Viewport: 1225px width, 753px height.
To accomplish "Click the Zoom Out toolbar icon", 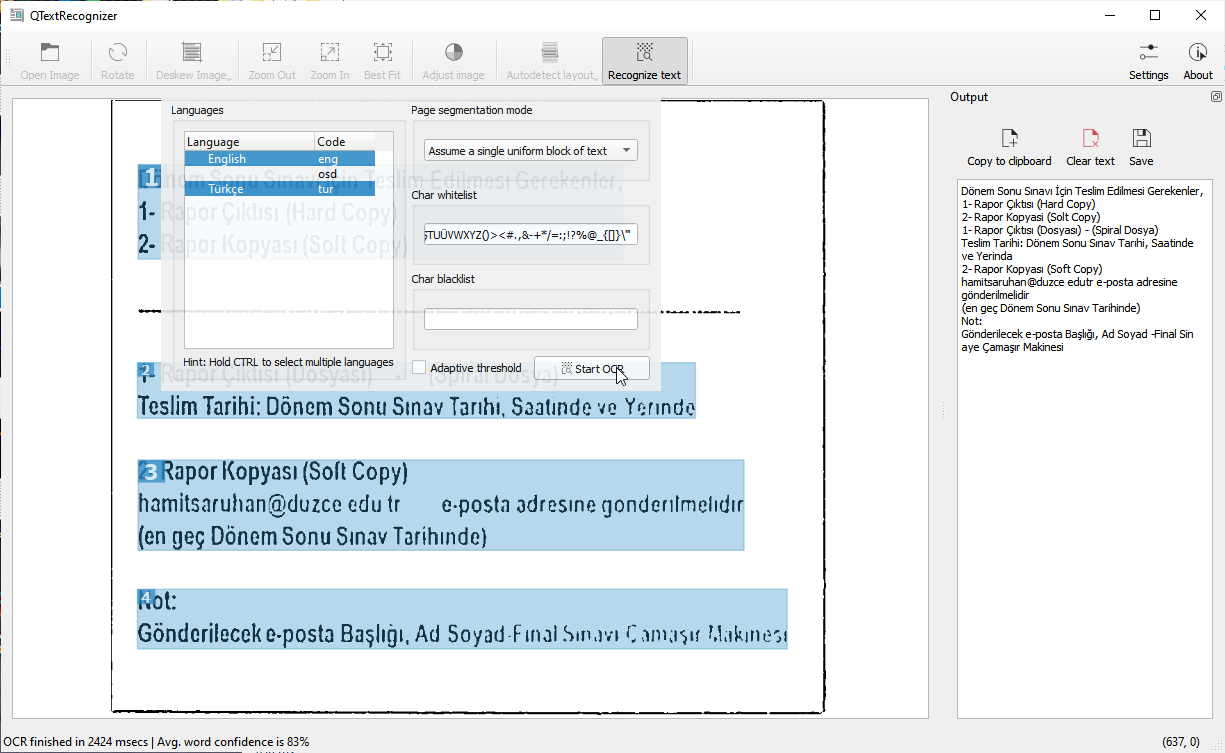I will (272, 52).
